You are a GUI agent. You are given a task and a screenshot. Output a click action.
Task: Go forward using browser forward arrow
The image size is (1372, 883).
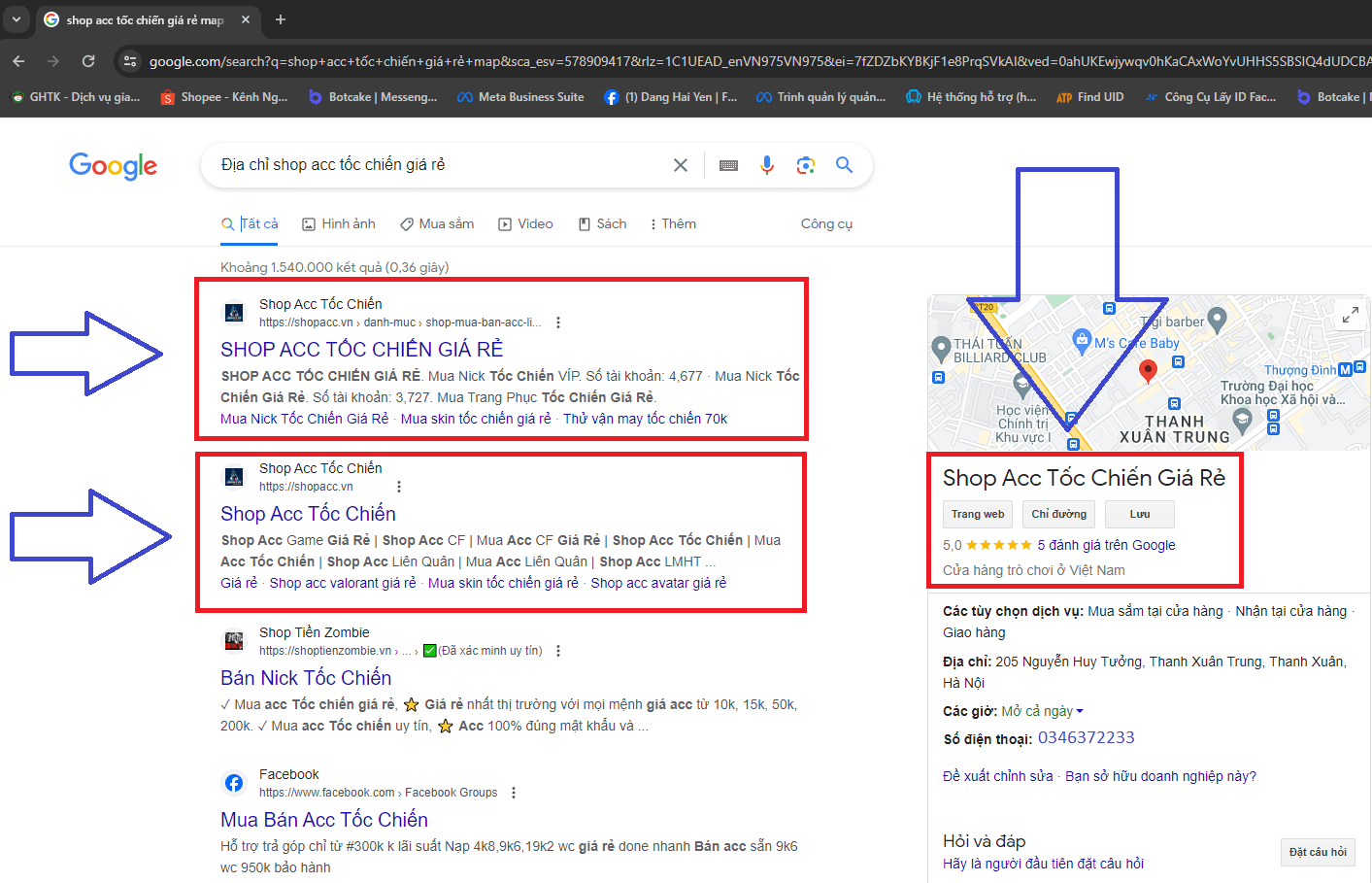(53, 61)
